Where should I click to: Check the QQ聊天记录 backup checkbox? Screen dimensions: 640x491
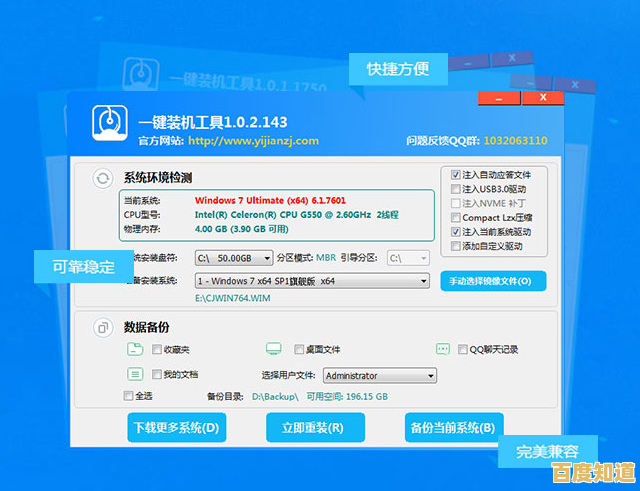coord(462,349)
